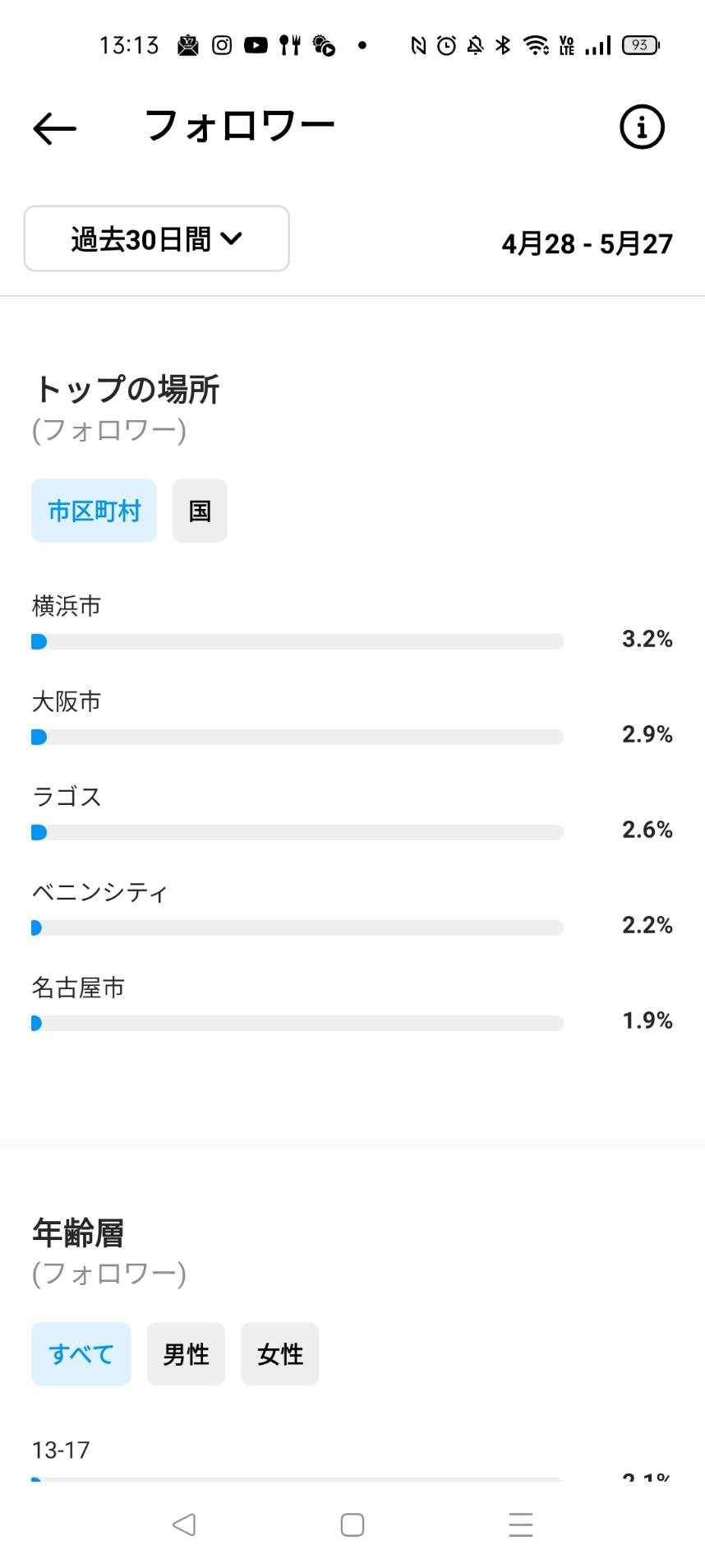The height and width of the screenshot is (1568, 705).
Task: Open the info circle icon
Action: click(641, 127)
